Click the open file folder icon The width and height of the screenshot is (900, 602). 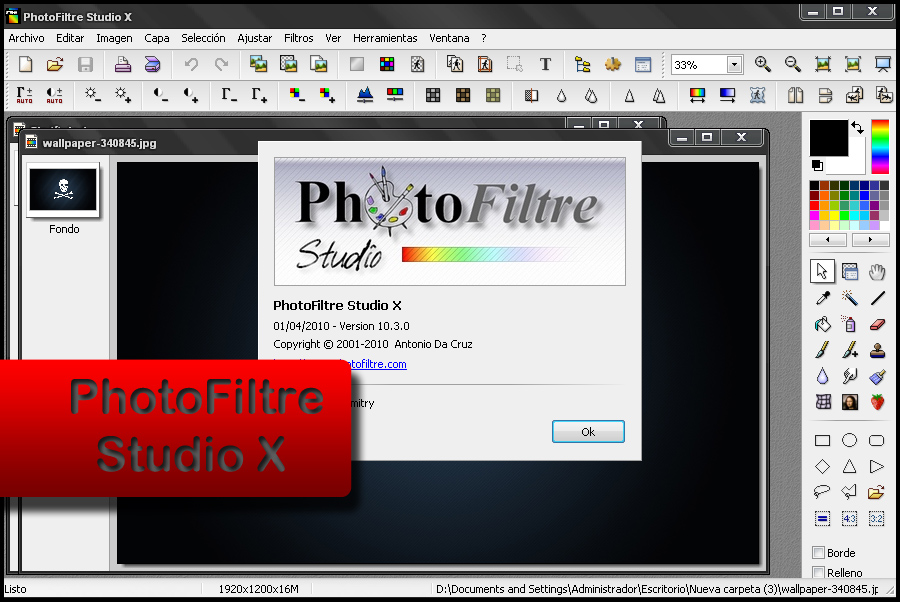pyautogui.click(x=55, y=64)
